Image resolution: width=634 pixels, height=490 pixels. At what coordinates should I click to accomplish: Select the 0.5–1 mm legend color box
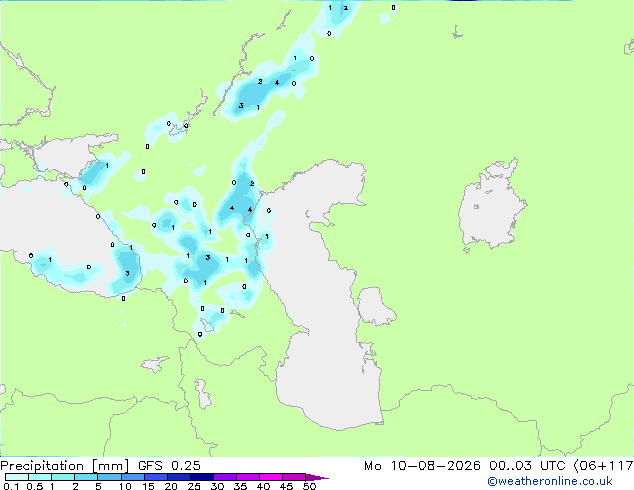pyautogui.click(x=40, y=477)
